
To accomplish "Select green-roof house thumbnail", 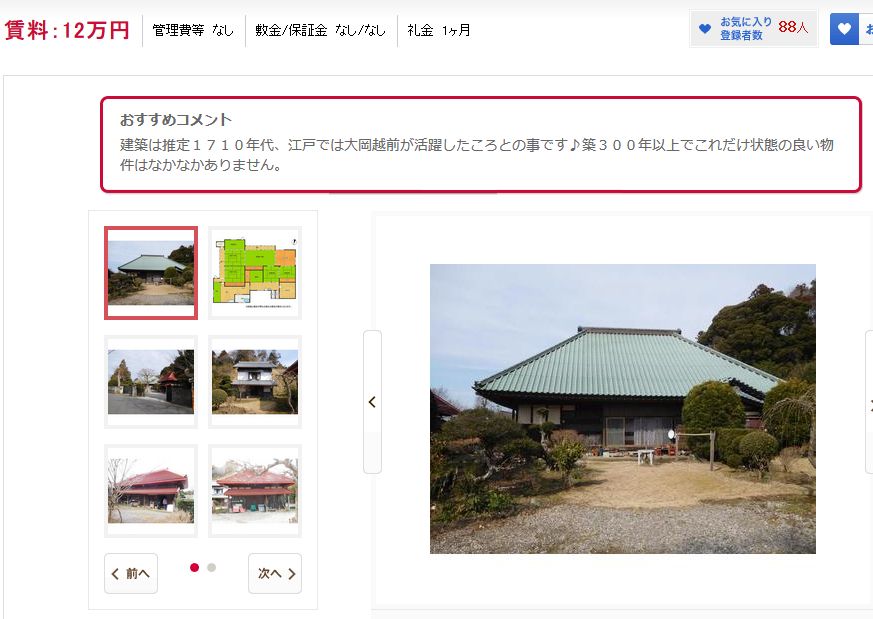I will (151, 273).
